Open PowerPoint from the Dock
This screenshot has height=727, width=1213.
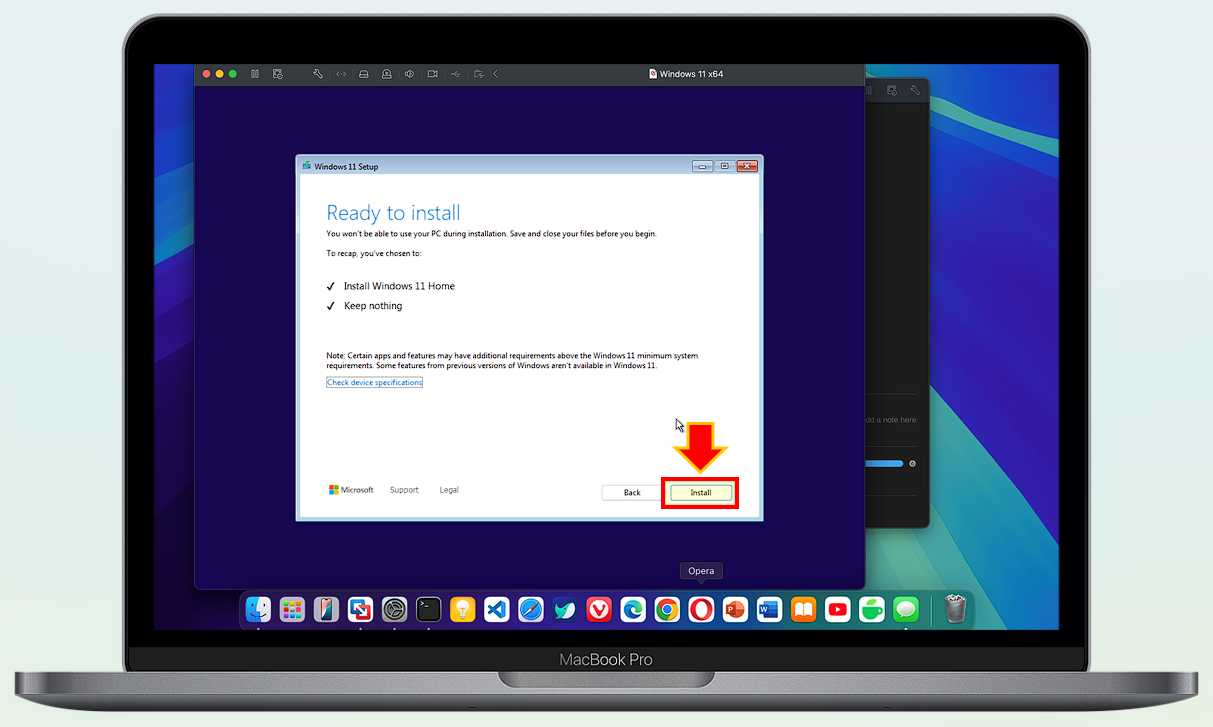pos(735,609)
